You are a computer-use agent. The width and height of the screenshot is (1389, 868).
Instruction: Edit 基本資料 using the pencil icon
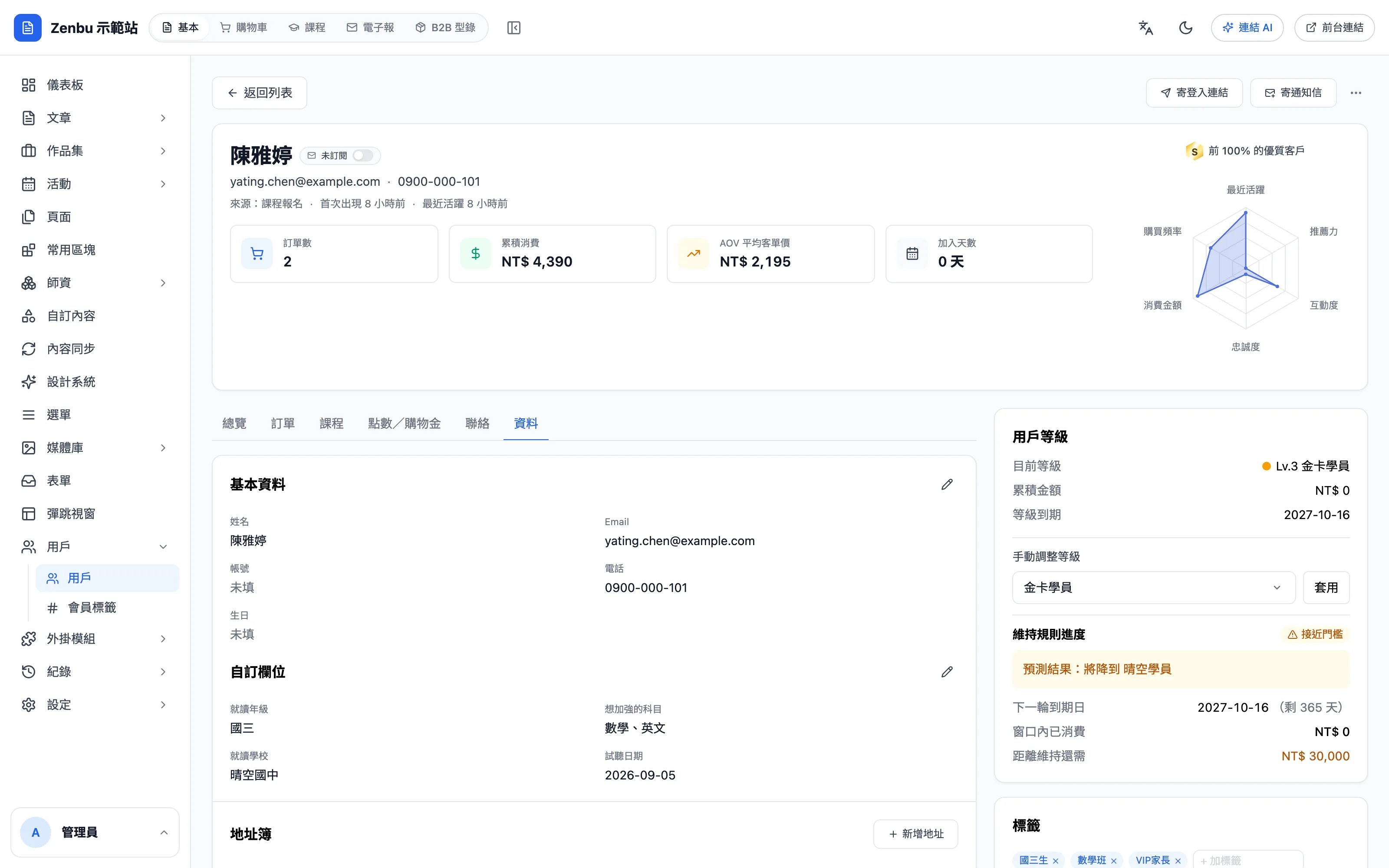(947, 484)
